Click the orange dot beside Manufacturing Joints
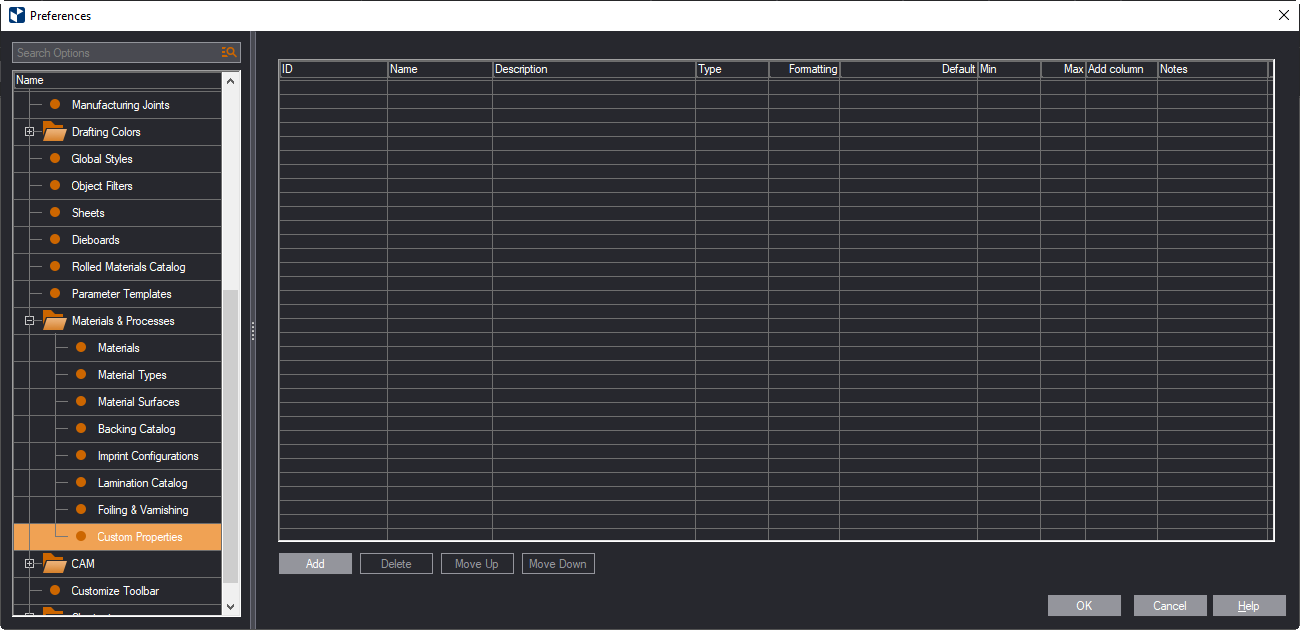Viewport: 1300px width, 630px height. pos(55,105)
